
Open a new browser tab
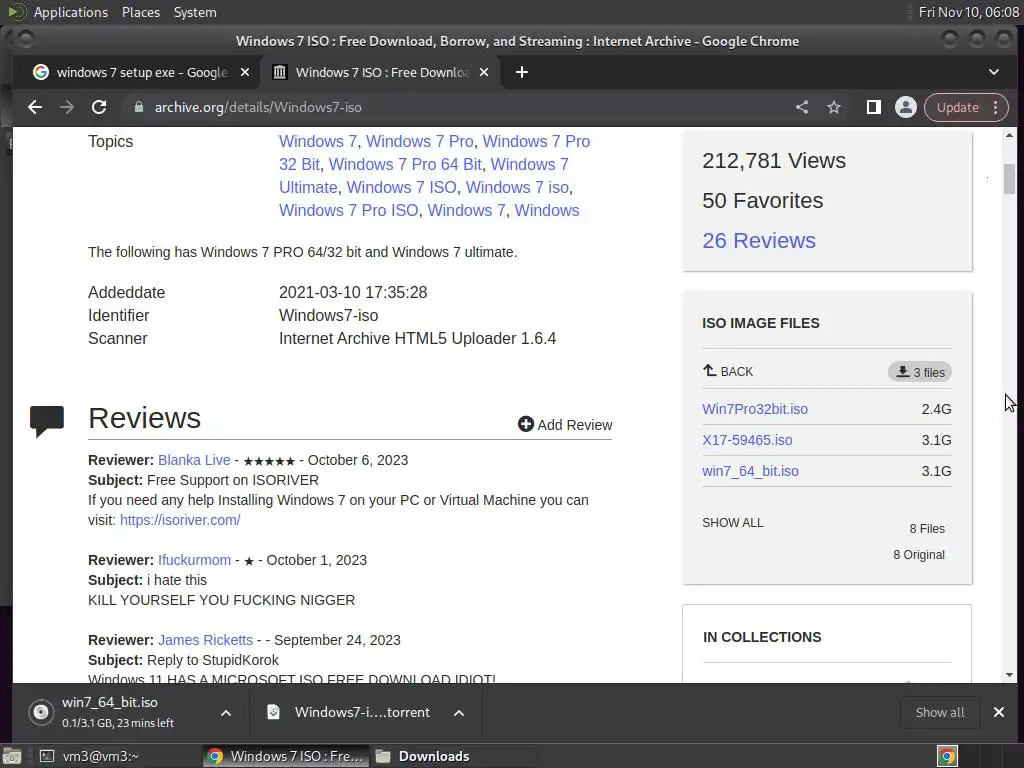(x=521, y=72)
